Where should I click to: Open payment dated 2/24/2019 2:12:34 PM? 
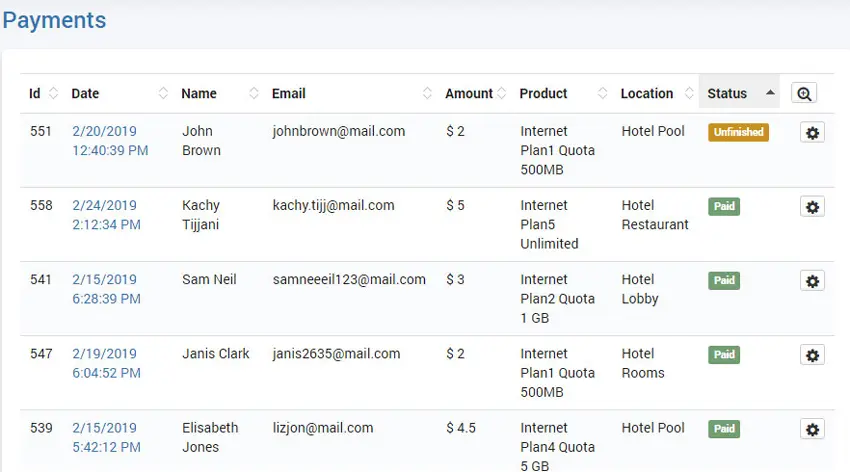[x=106, y=215]
